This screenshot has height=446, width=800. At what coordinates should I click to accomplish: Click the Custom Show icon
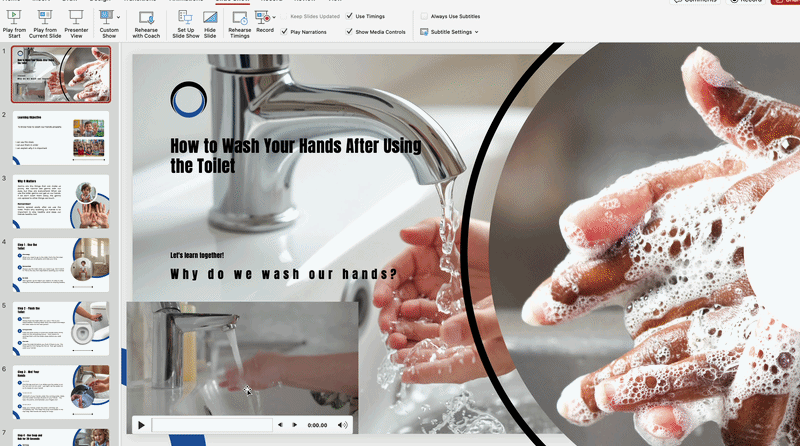click(107, 17)
